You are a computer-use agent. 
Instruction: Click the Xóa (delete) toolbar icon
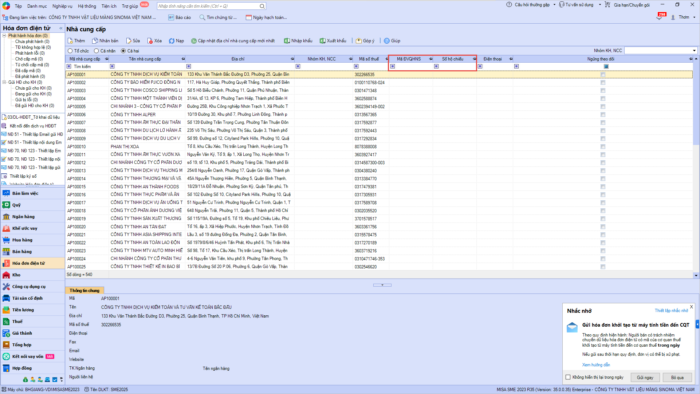pos(150,41)
